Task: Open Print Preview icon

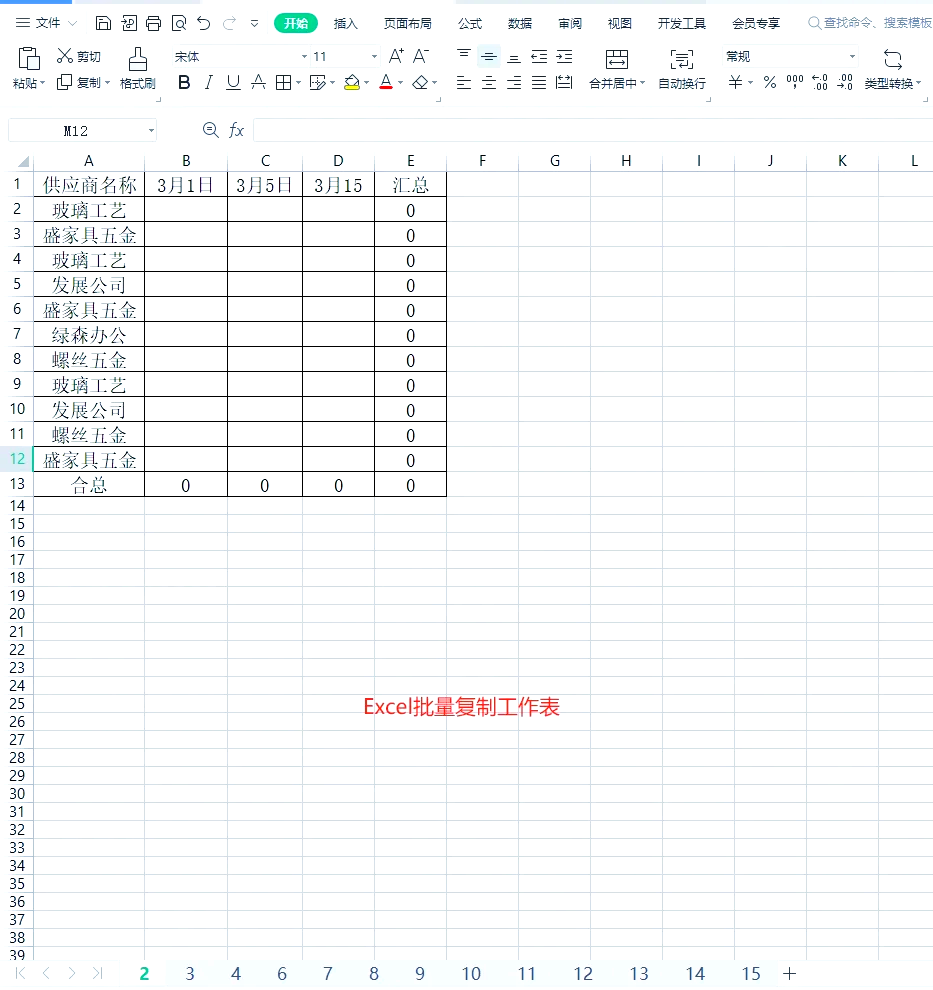Action: click(178, 23)
